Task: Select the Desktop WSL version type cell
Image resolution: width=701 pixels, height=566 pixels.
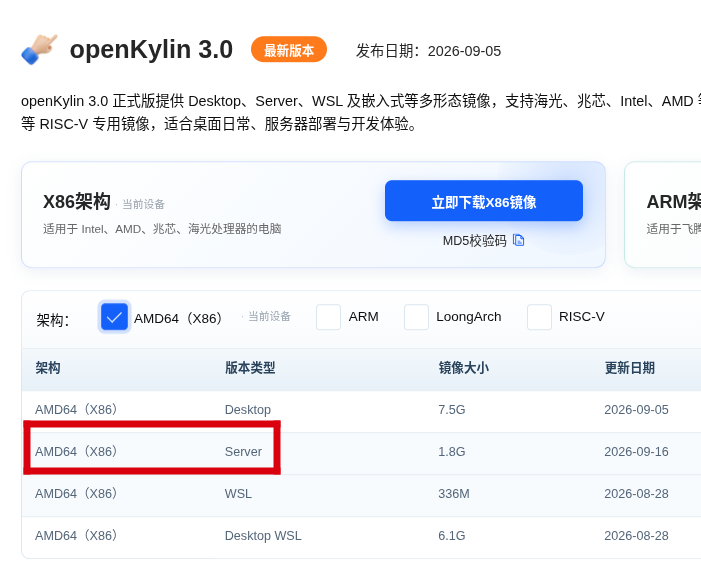Action: pos(263,536)
